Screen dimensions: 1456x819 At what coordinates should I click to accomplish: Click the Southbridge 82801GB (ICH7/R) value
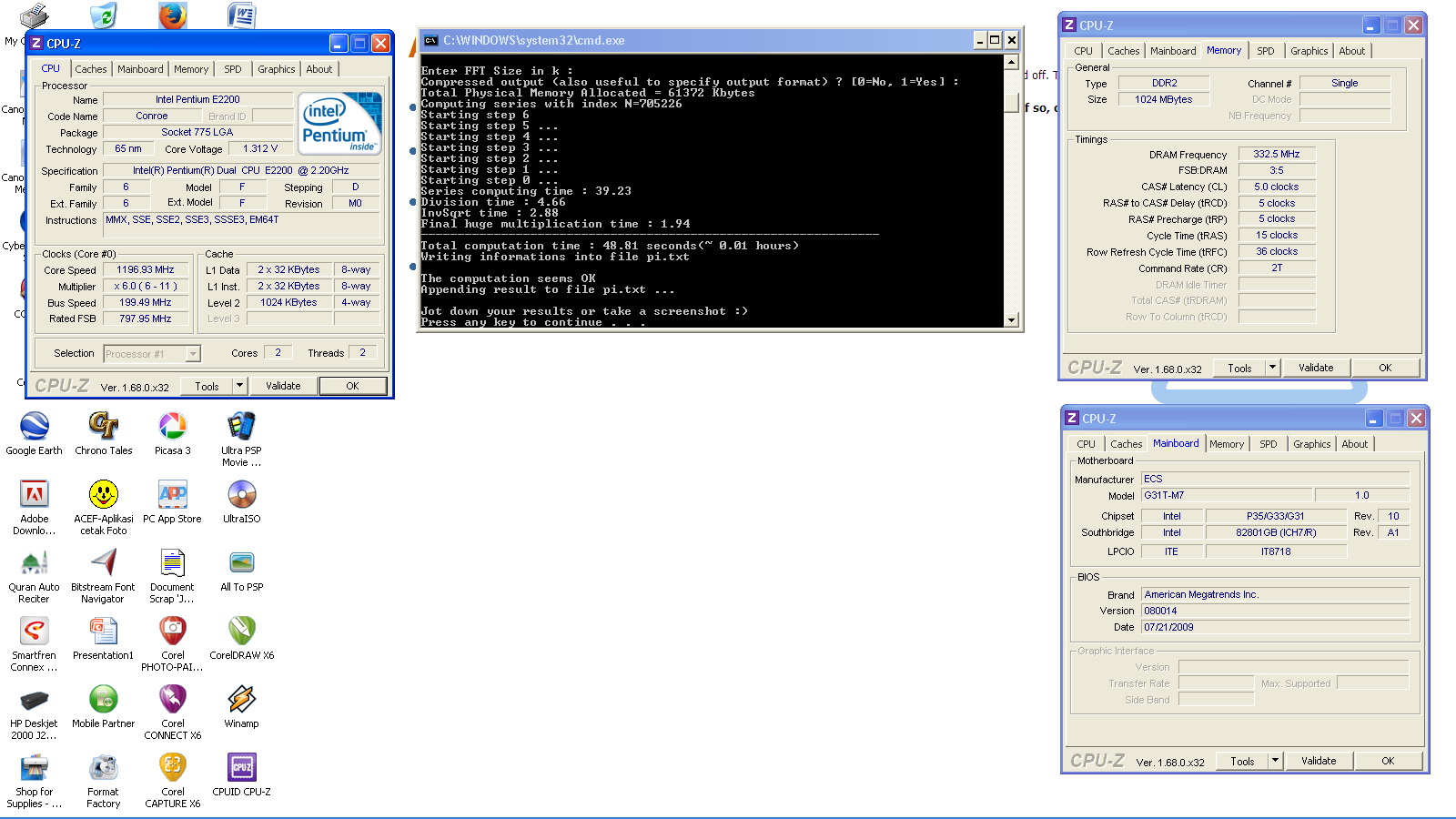pos(1276,532)
